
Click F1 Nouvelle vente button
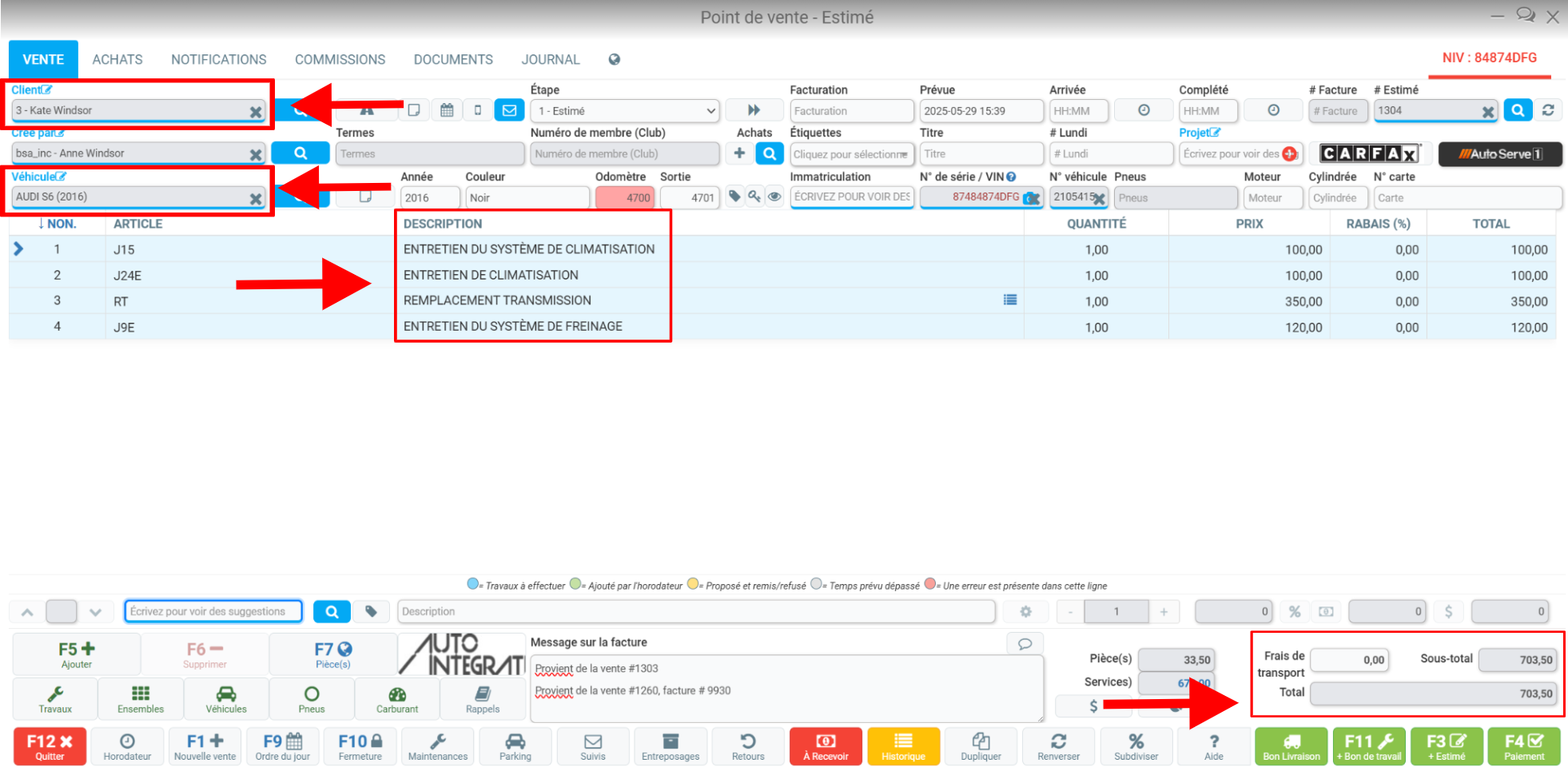pyautogui.click(x=205, y=747)
